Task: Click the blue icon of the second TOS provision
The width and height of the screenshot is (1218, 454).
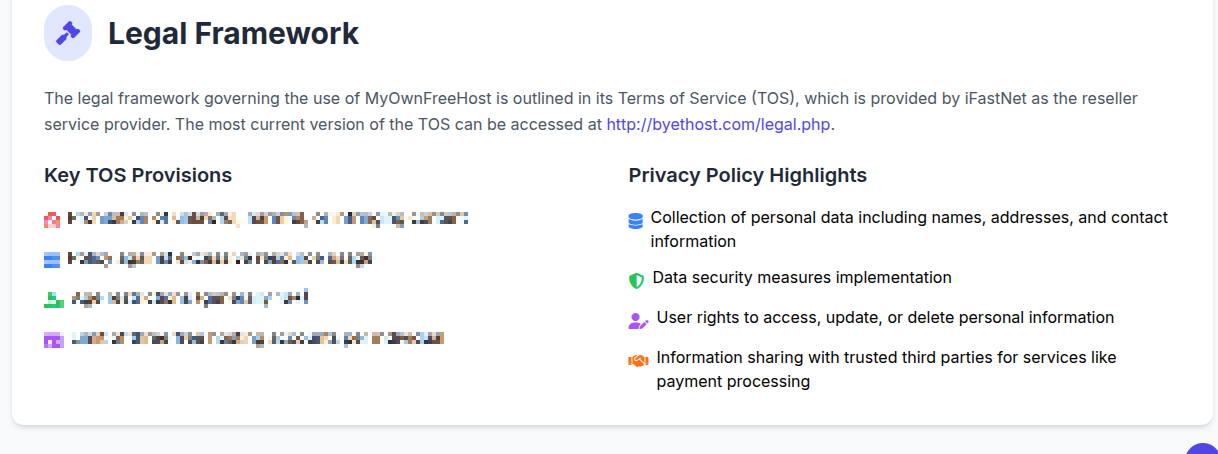Action: [x=53, y=260]
